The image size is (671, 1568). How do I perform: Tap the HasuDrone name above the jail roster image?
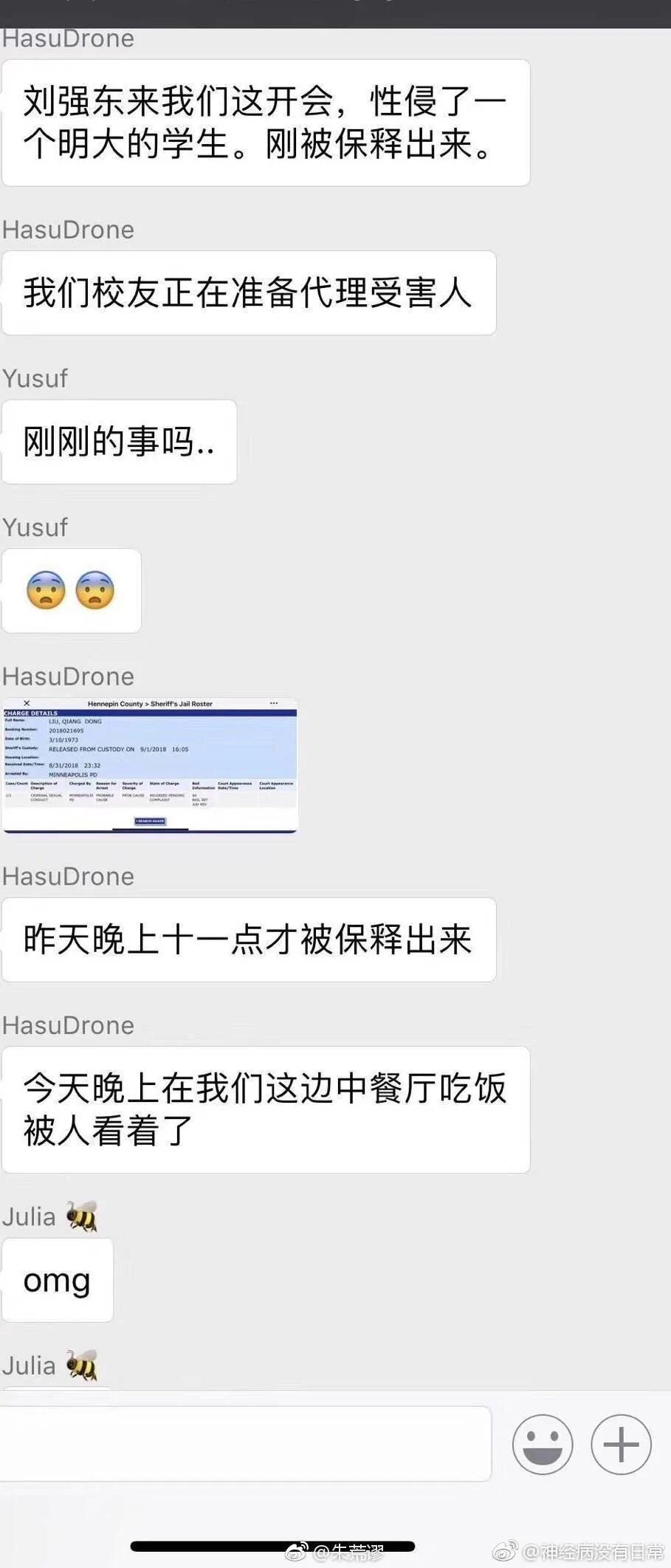click(68, 677)
